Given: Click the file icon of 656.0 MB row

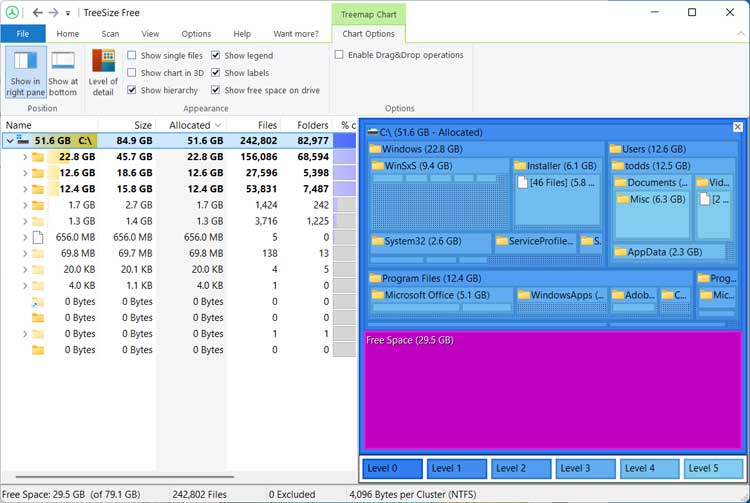Looking at the screenshot, I should pos(38,238).
